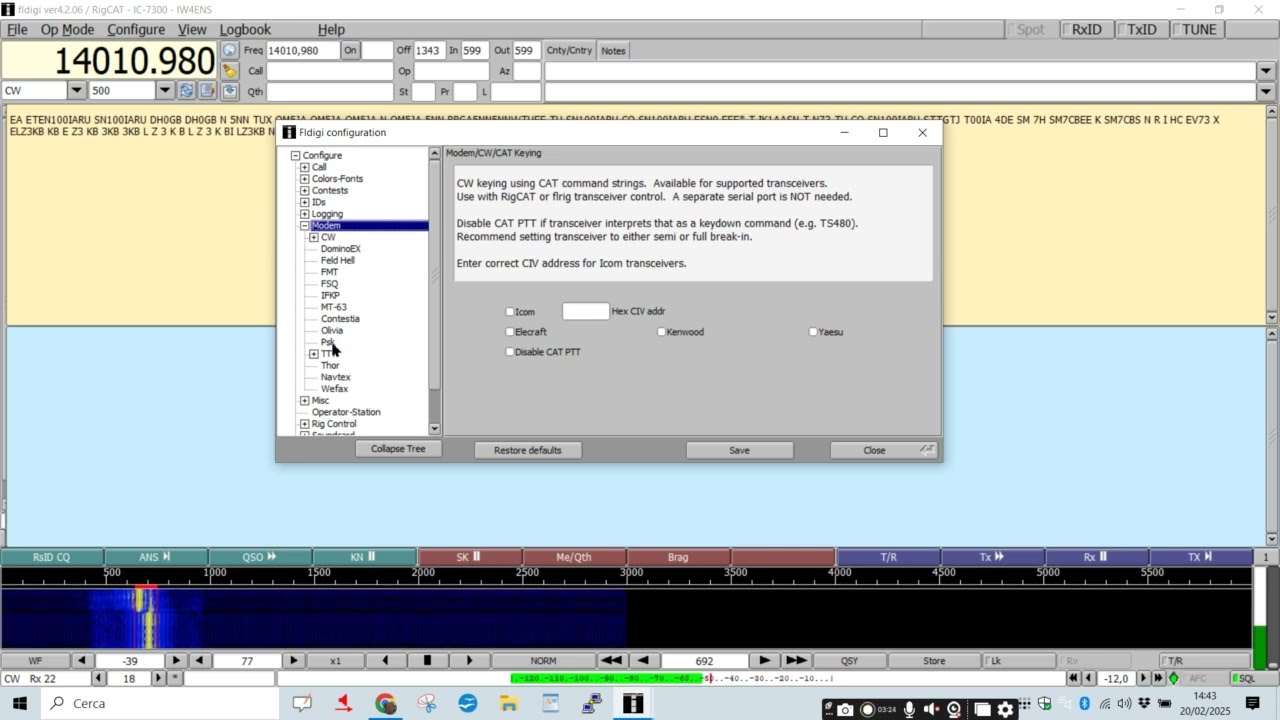This screenshot has height=720, width=1280.
Task: Decrease cursor frequency 692 with left arrow
Action: pyautogui.click(x=643, y=661)
